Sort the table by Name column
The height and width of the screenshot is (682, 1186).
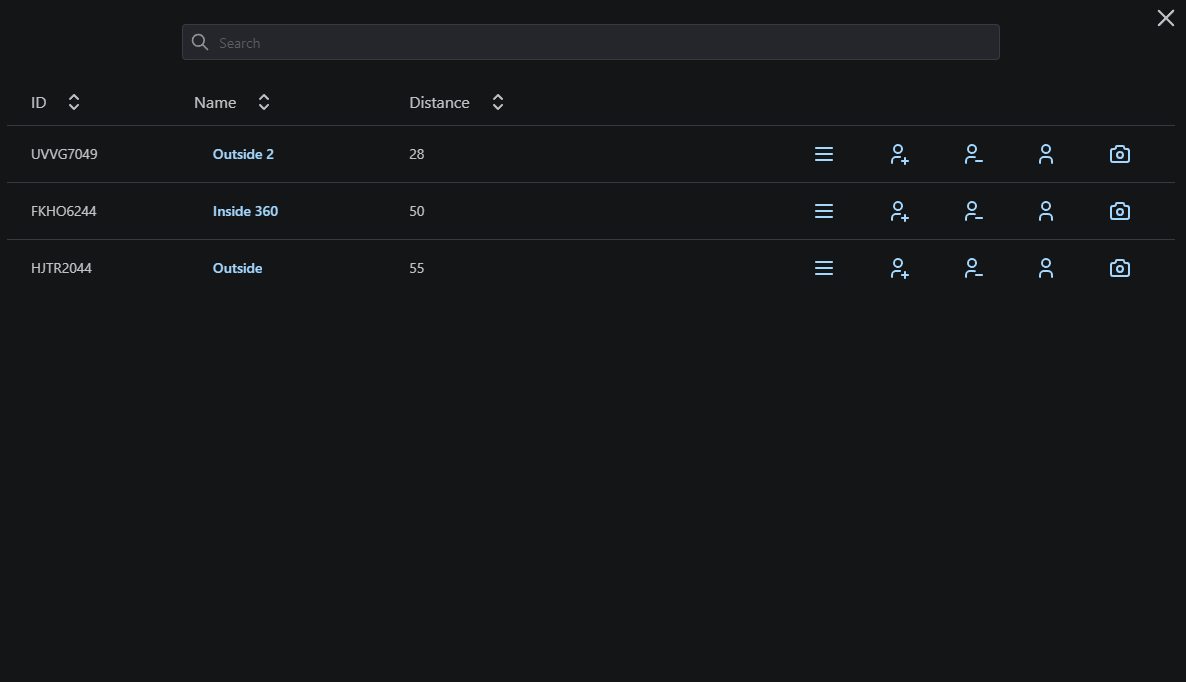click(264, 102)
